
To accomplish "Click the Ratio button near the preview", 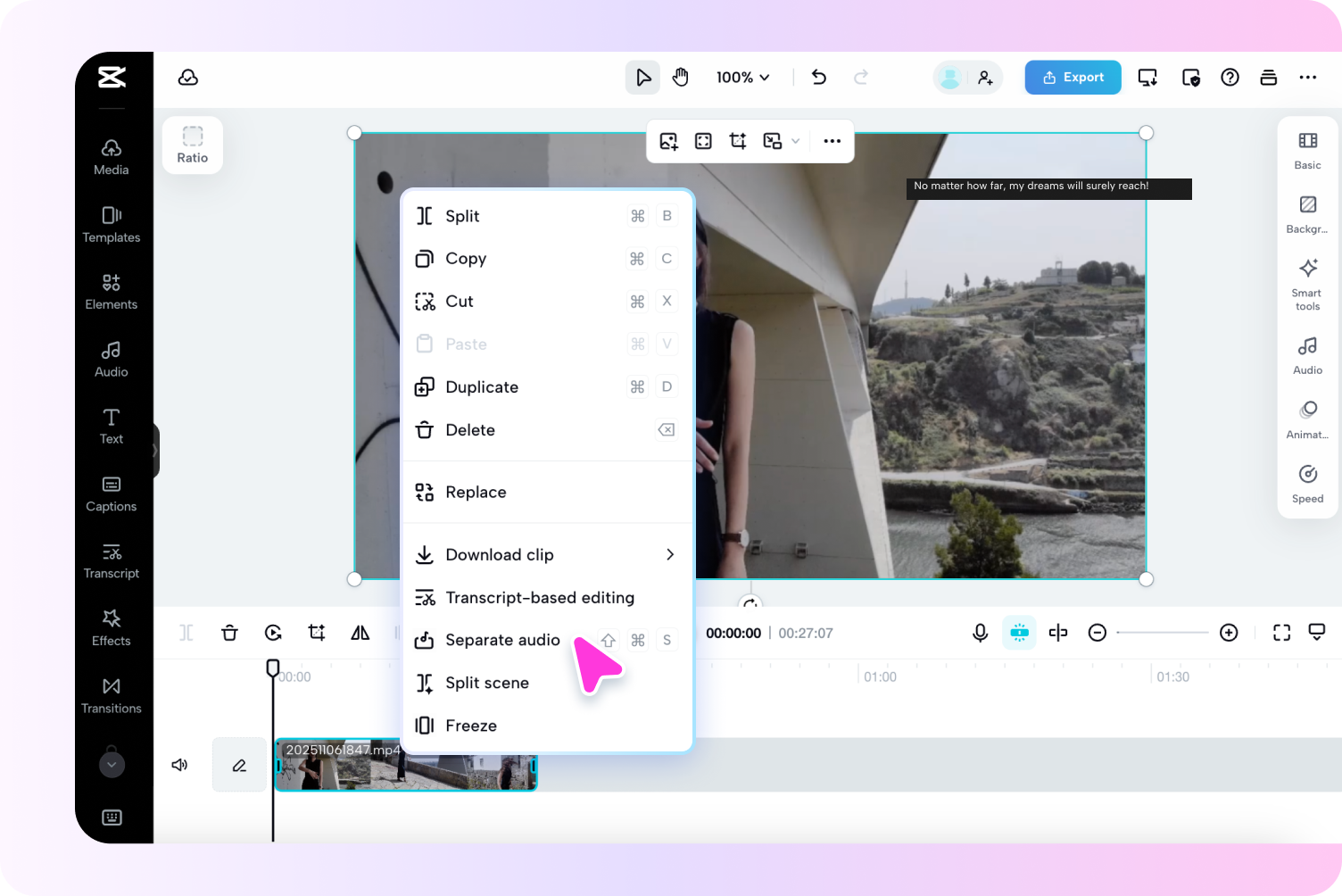I will (x=192, y=145).
